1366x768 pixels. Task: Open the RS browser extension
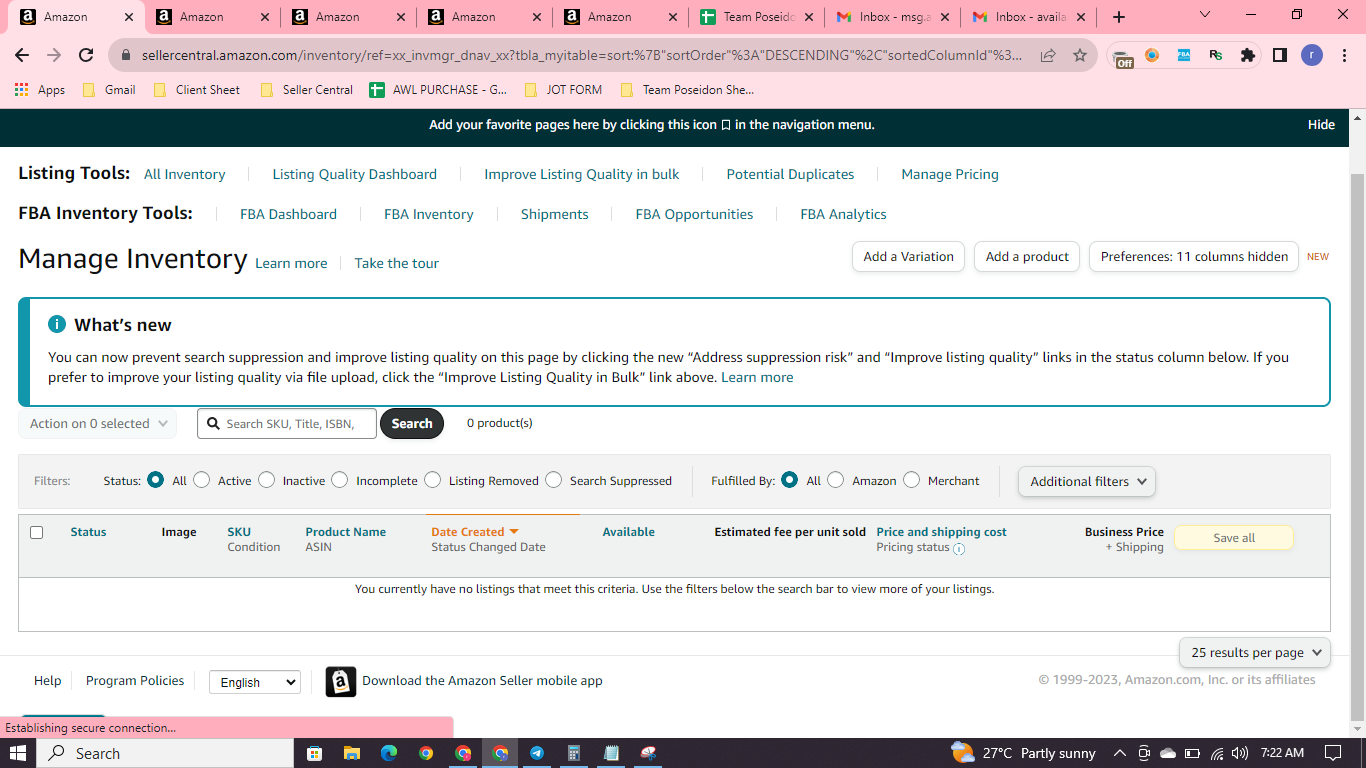(x=1216, y=55)
